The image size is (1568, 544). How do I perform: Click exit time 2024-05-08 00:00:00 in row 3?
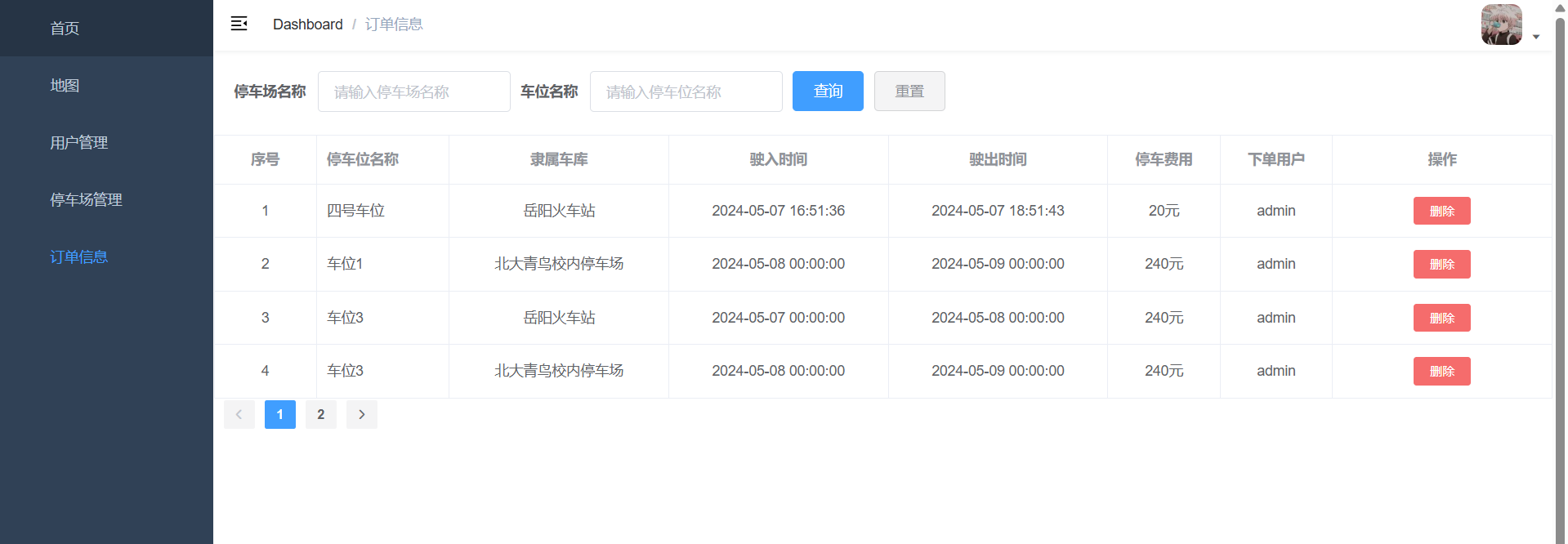pyautogui.click(x=998, y=318)
